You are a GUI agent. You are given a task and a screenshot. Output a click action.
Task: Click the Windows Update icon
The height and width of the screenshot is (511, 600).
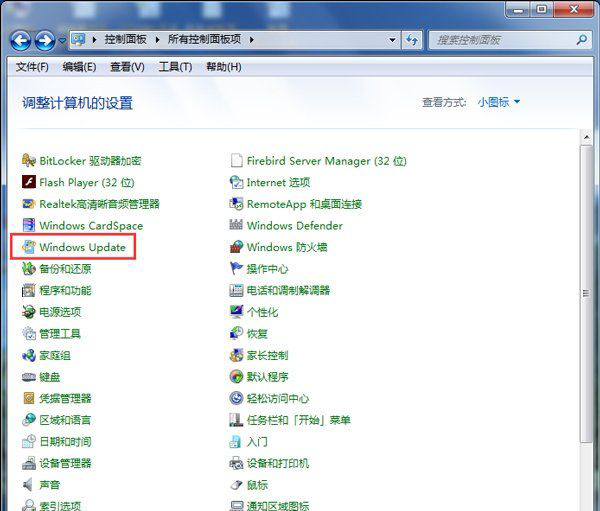(x=29, y=247)
